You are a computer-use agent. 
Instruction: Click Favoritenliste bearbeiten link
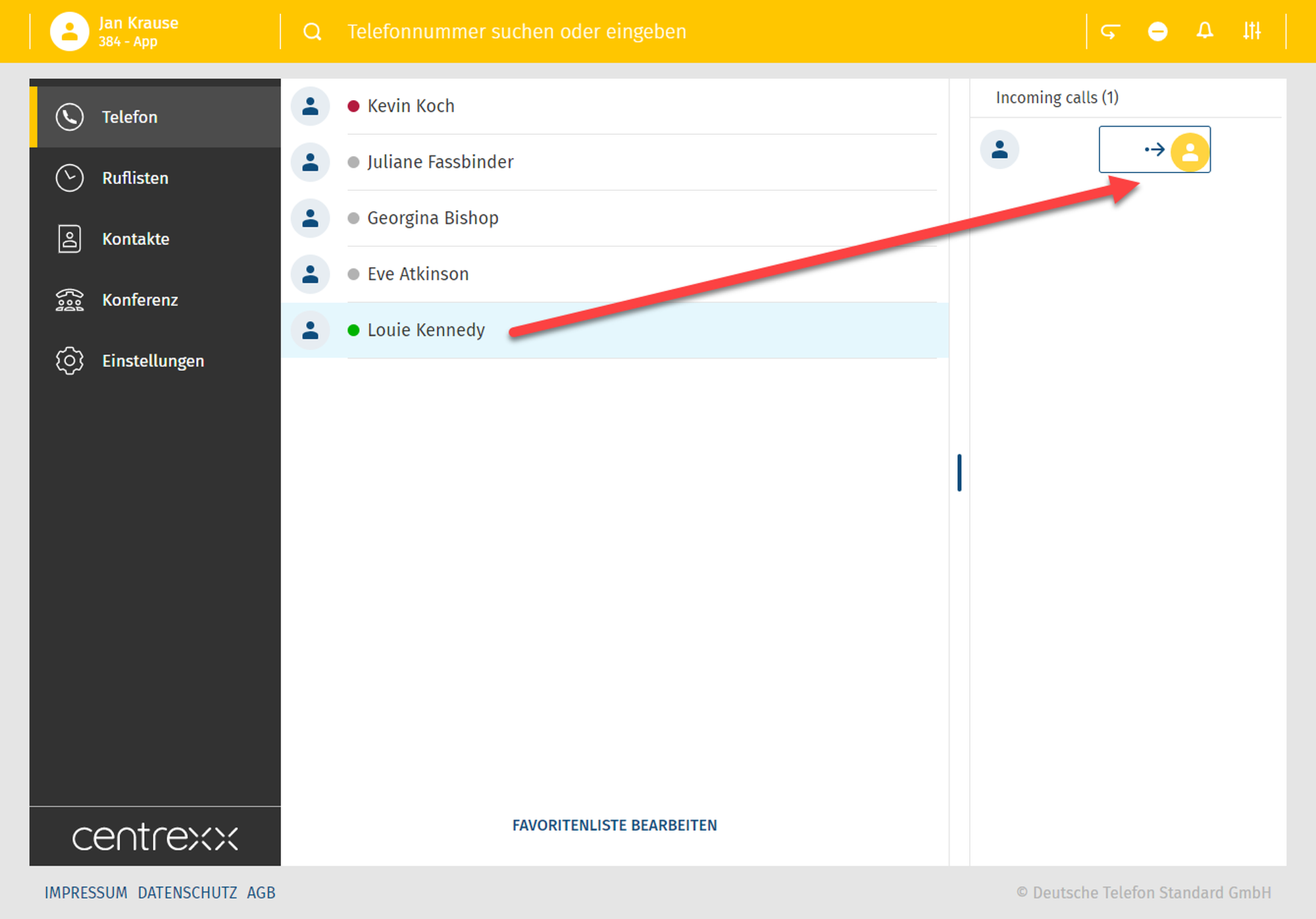click(615, 826)
